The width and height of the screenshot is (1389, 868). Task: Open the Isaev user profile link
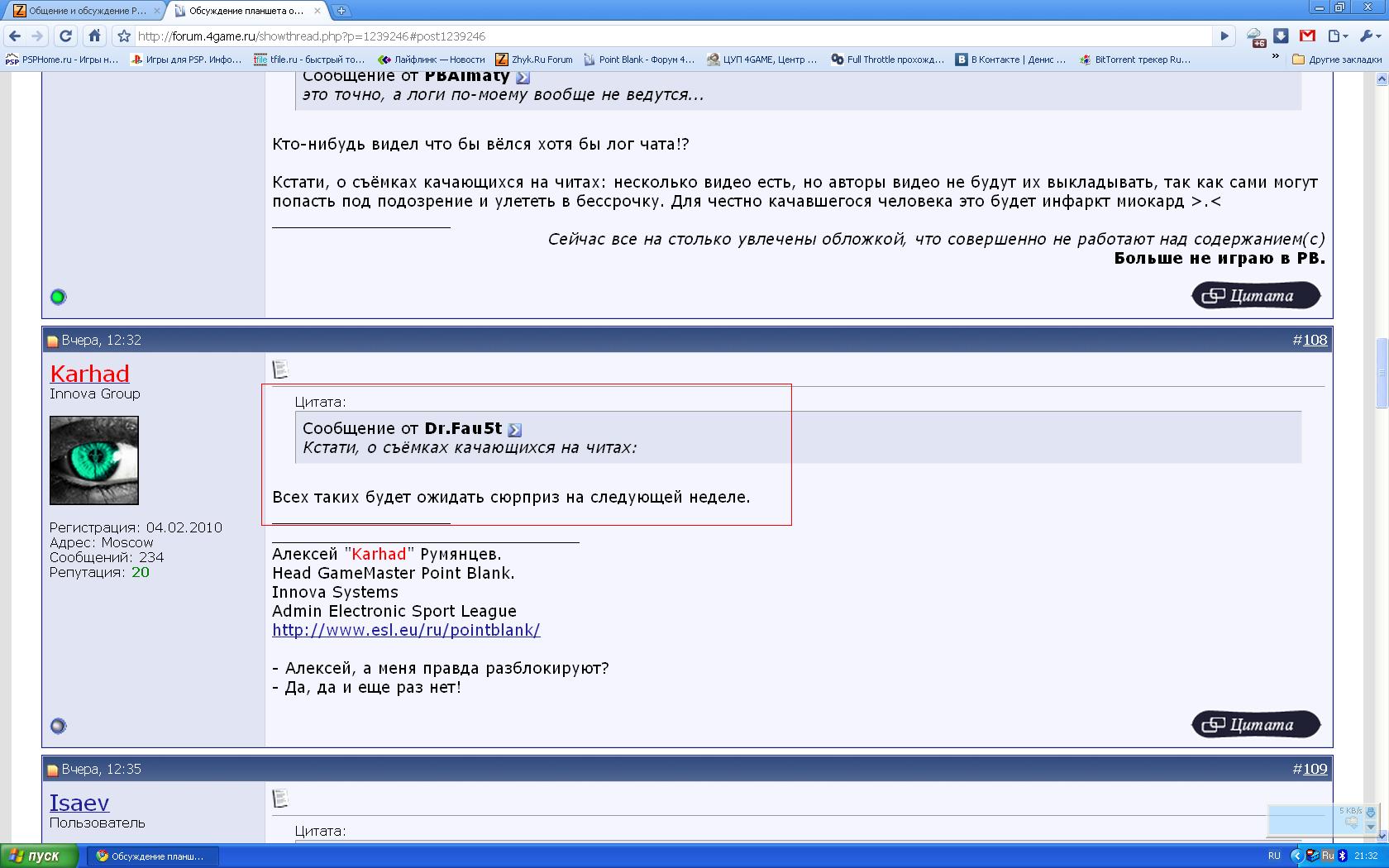coord(79,803)
